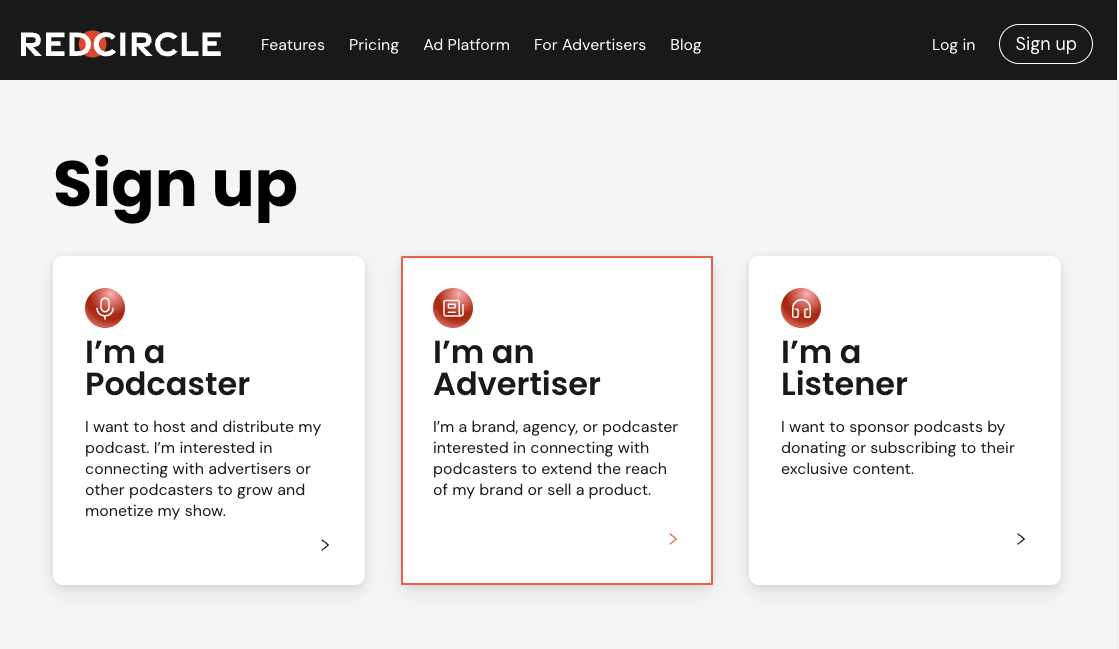The image size is (1119, 649).
Task: Choose the "I'm a Podcaster" heading
Action: [167, 368]
